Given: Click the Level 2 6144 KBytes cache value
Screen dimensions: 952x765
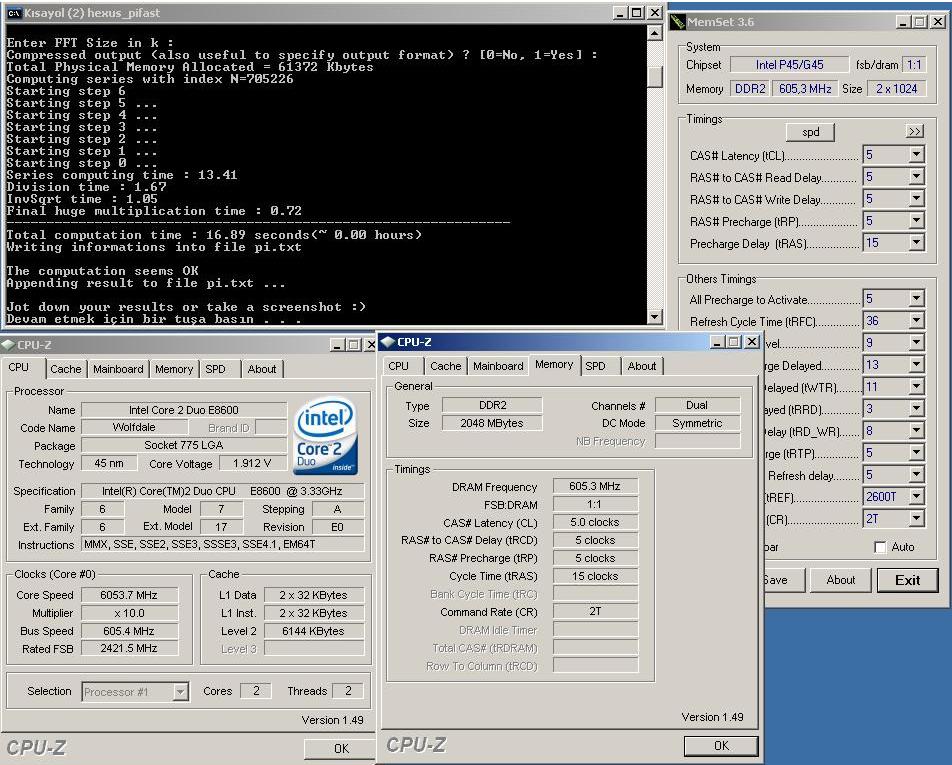Looking at the screenshot, I should (313, 631).
